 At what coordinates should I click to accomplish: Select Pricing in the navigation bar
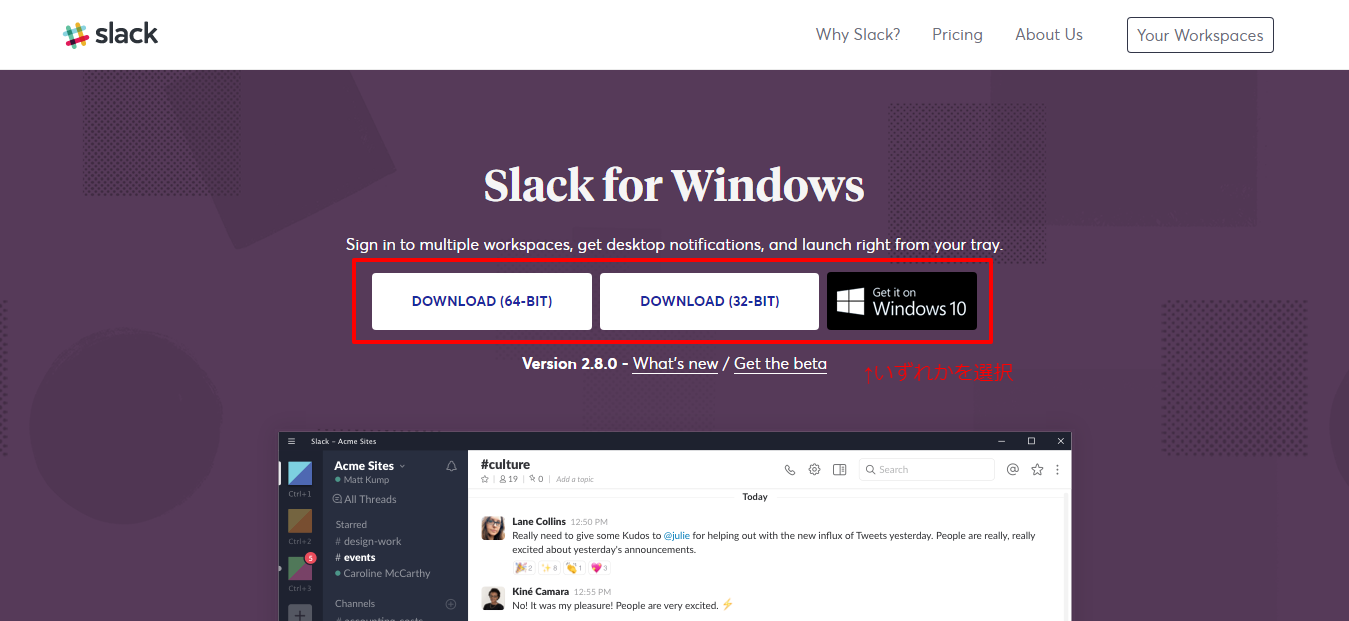pos(957,34)
